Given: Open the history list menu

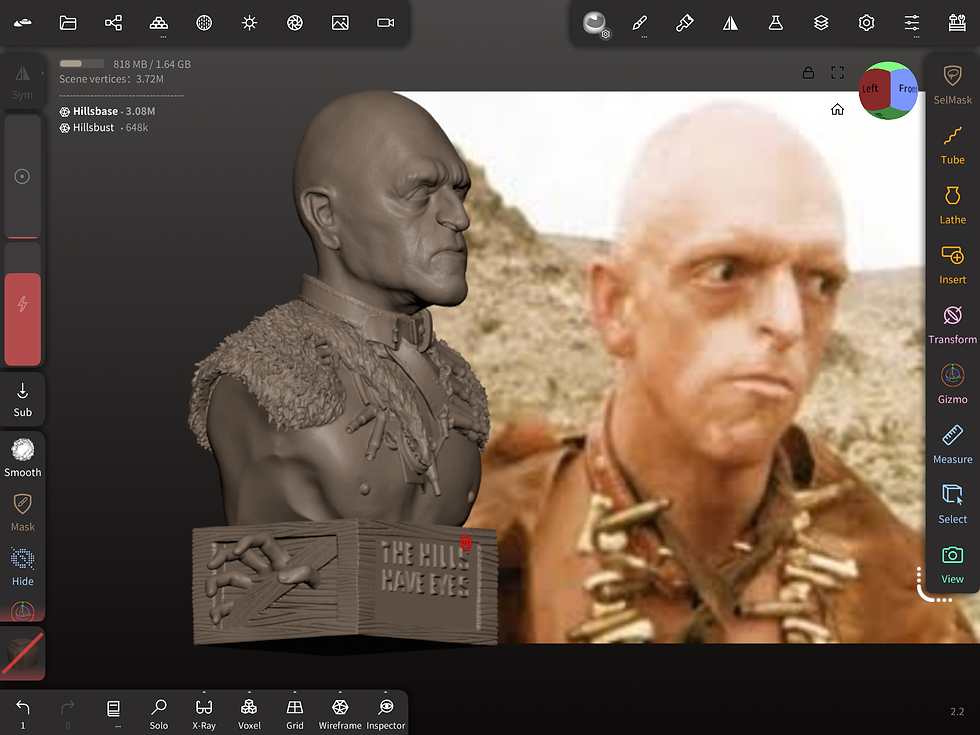Looking at the screenshot, I should (x=114, y=712).
